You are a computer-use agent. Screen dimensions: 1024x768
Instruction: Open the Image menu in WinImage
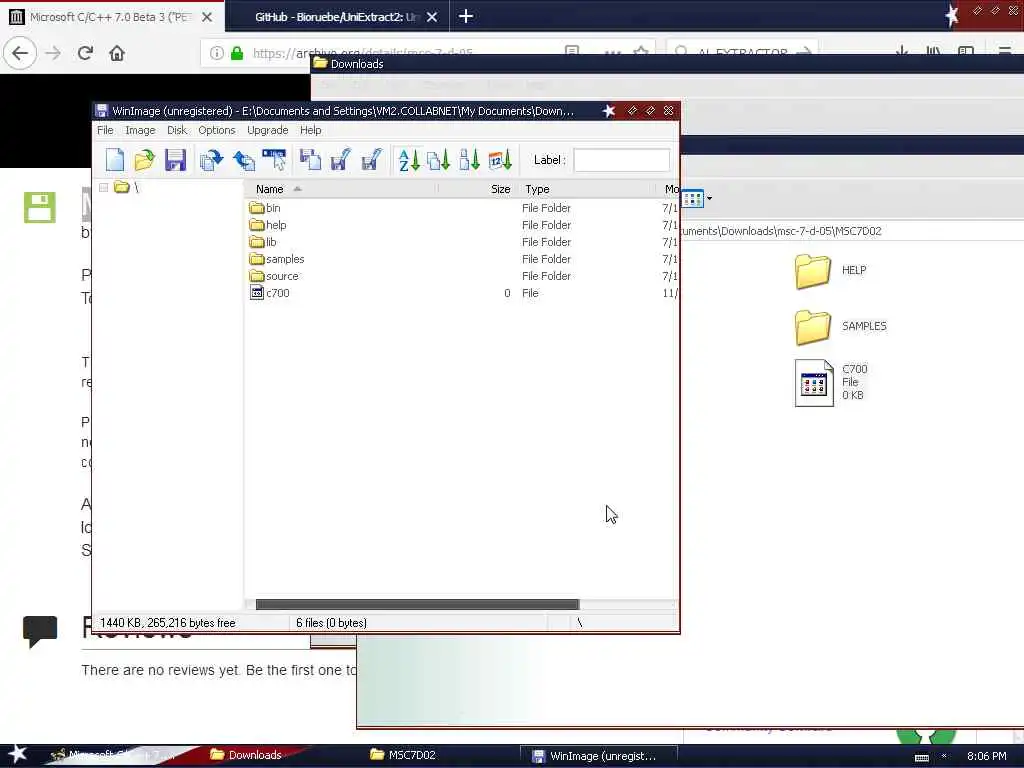pyautogui.click(x=140, y=130)
